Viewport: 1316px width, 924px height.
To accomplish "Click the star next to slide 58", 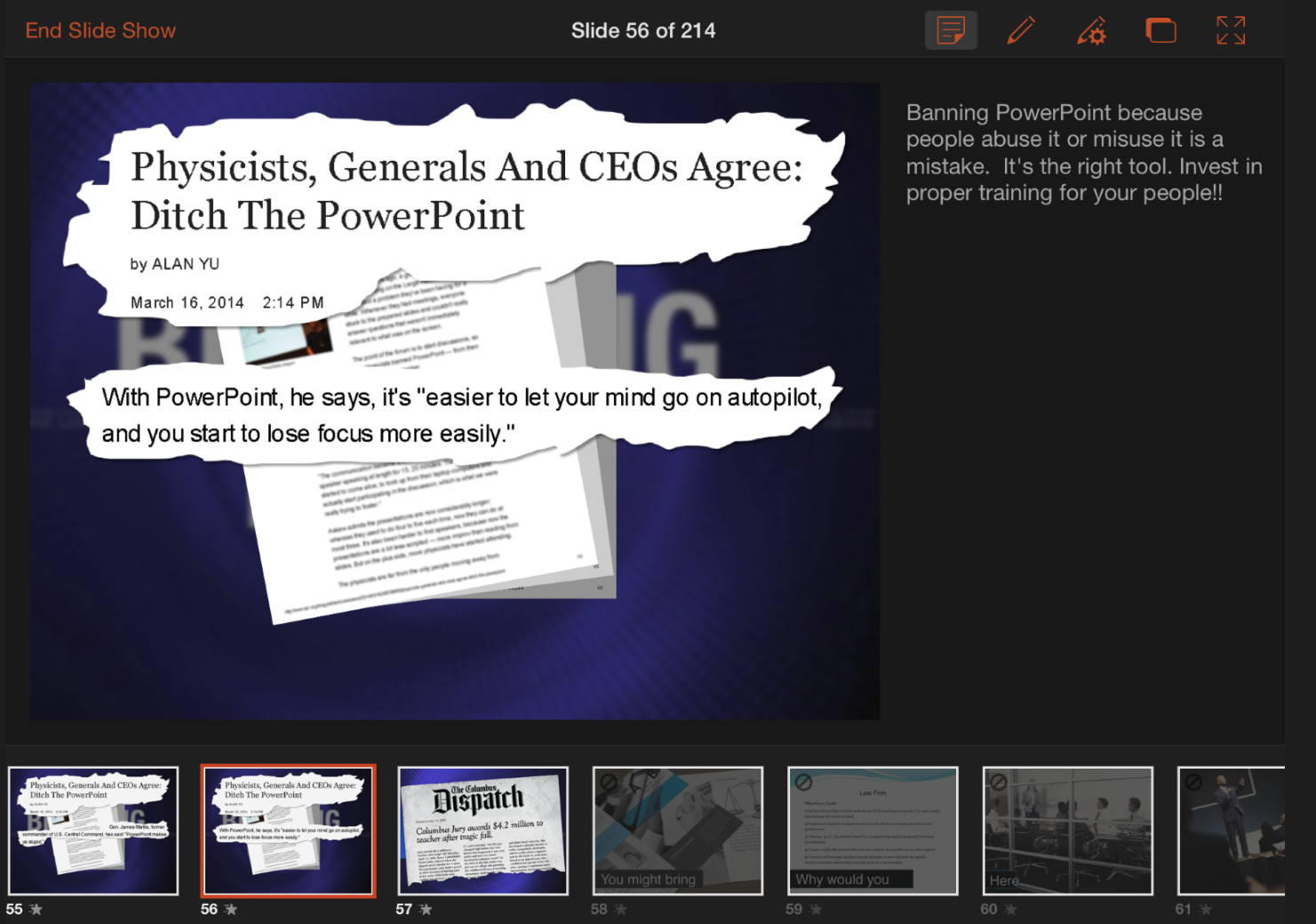I will [x=621, y=909].
